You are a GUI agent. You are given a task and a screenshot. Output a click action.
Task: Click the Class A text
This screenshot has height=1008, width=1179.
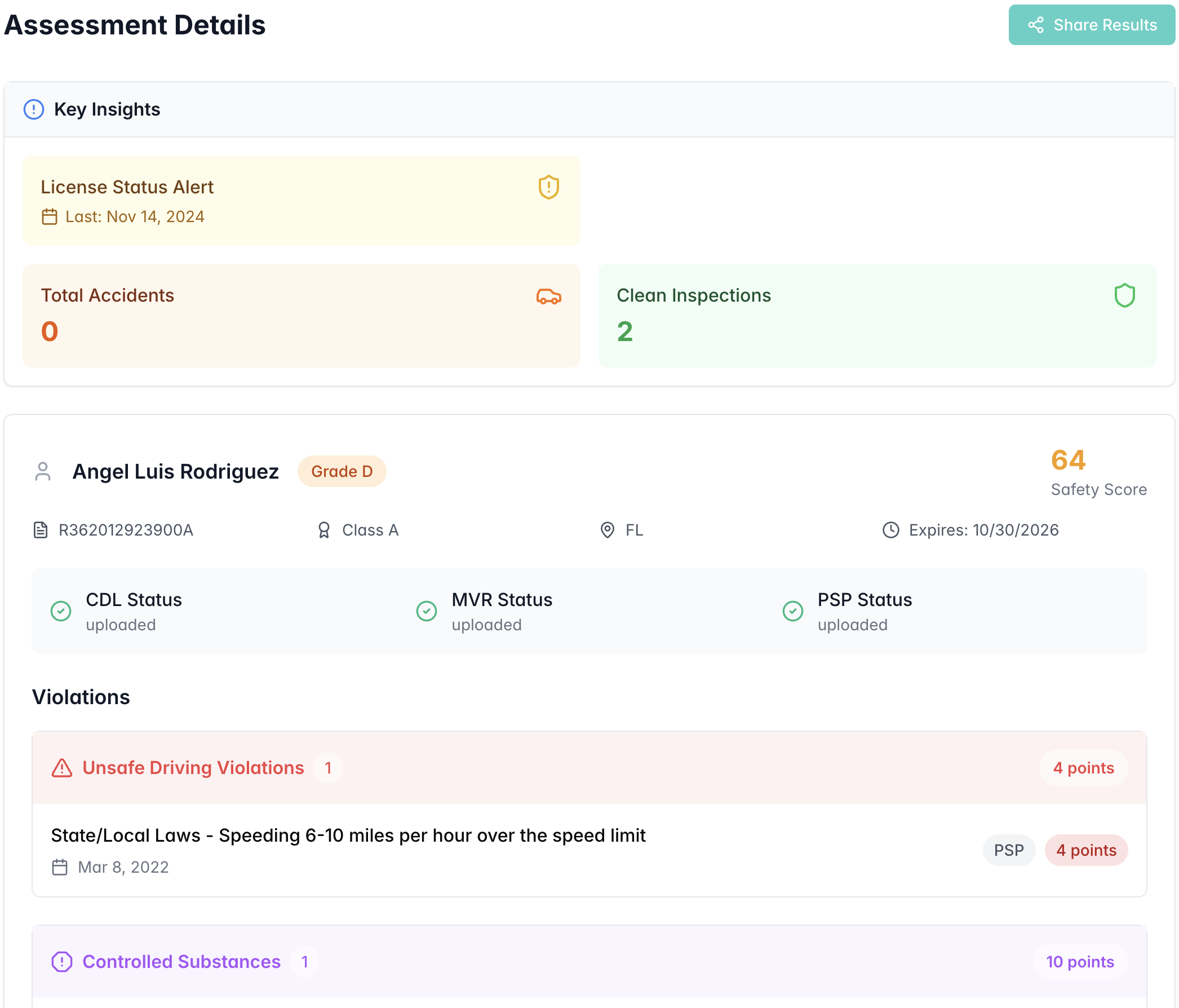[x=370, y=530]
